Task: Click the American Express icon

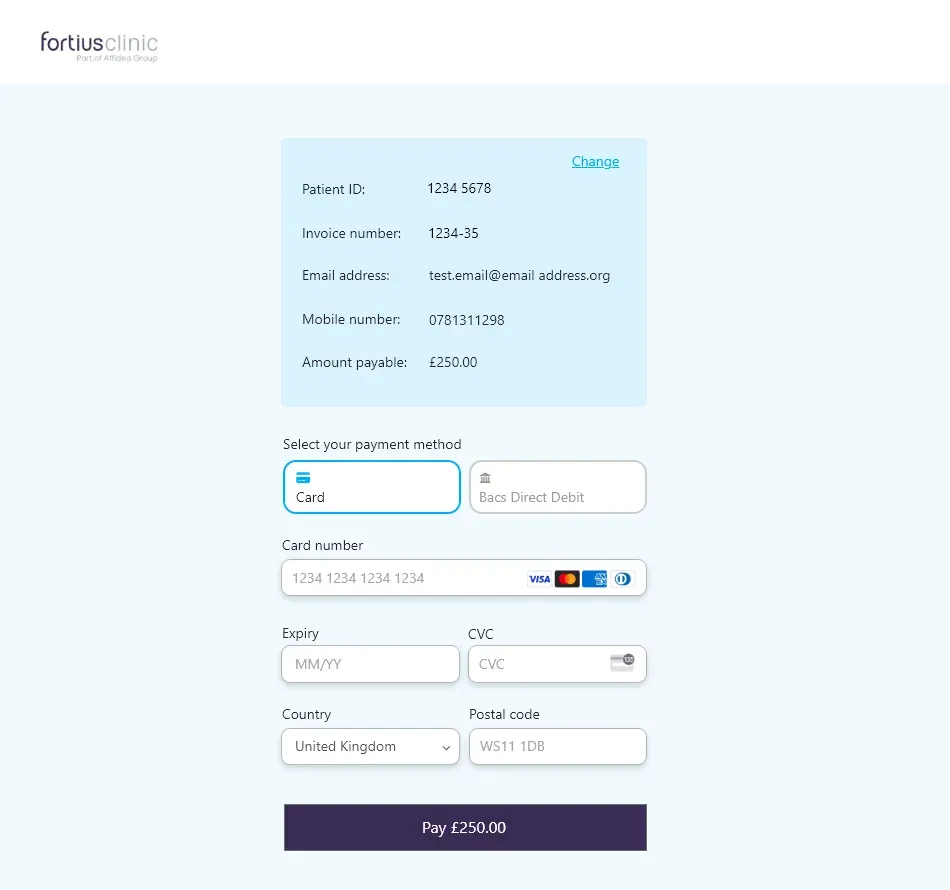Action: click(x=593, y=578)
